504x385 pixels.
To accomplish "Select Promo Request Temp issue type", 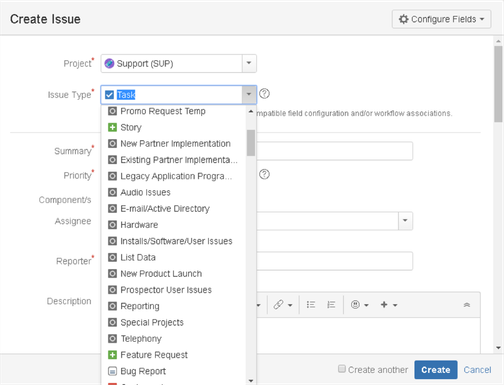I will coord(173,111).
